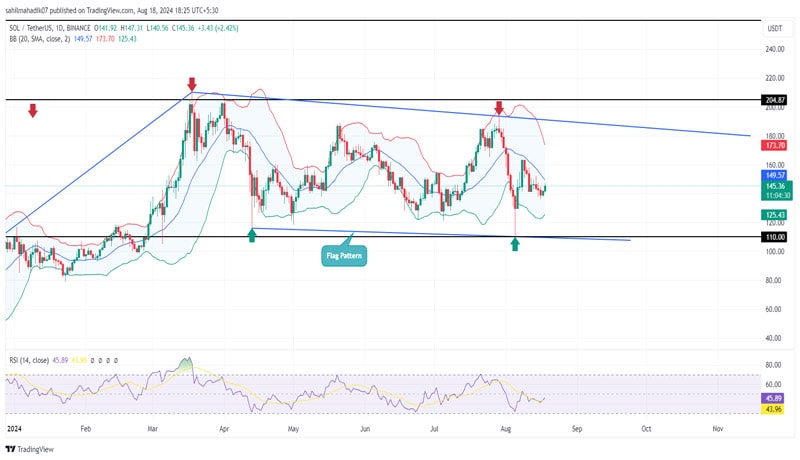Click the Nov label on time axis

[718, 429]
